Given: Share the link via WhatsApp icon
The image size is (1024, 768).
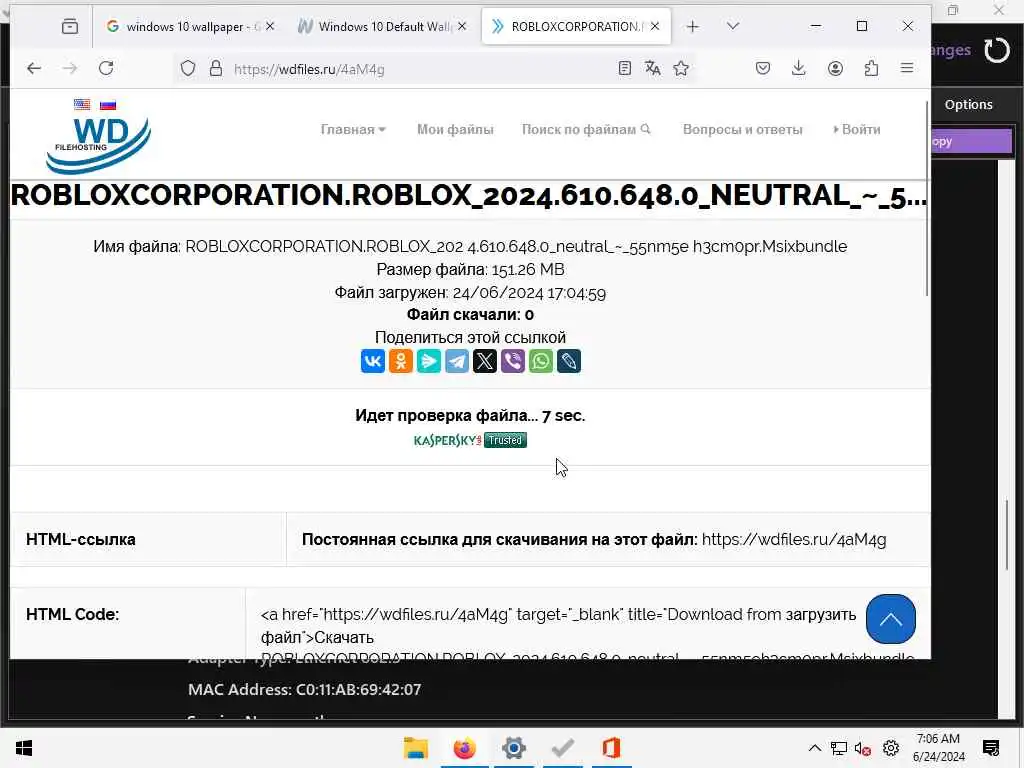Looking at the screenshot, I should (x=541, y=361).
